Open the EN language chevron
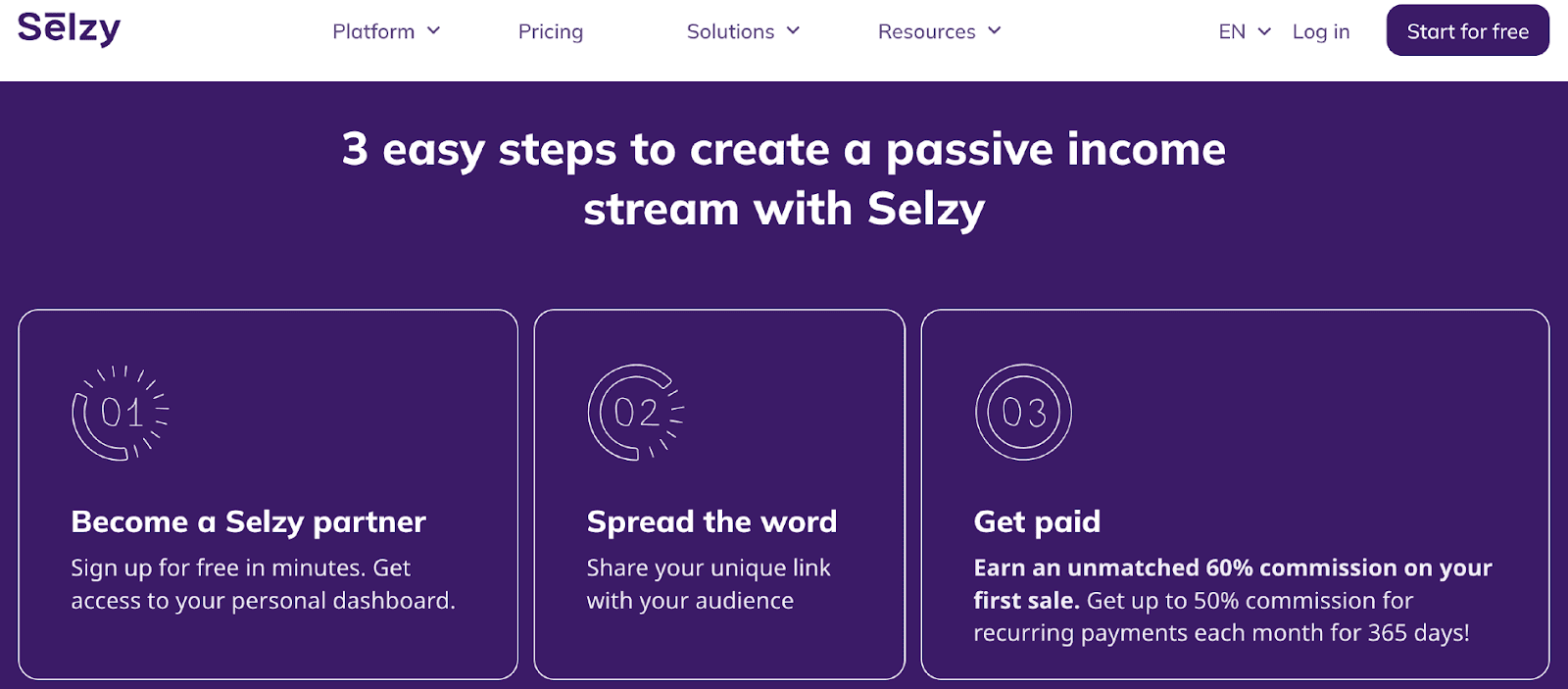 (1264, 31)
